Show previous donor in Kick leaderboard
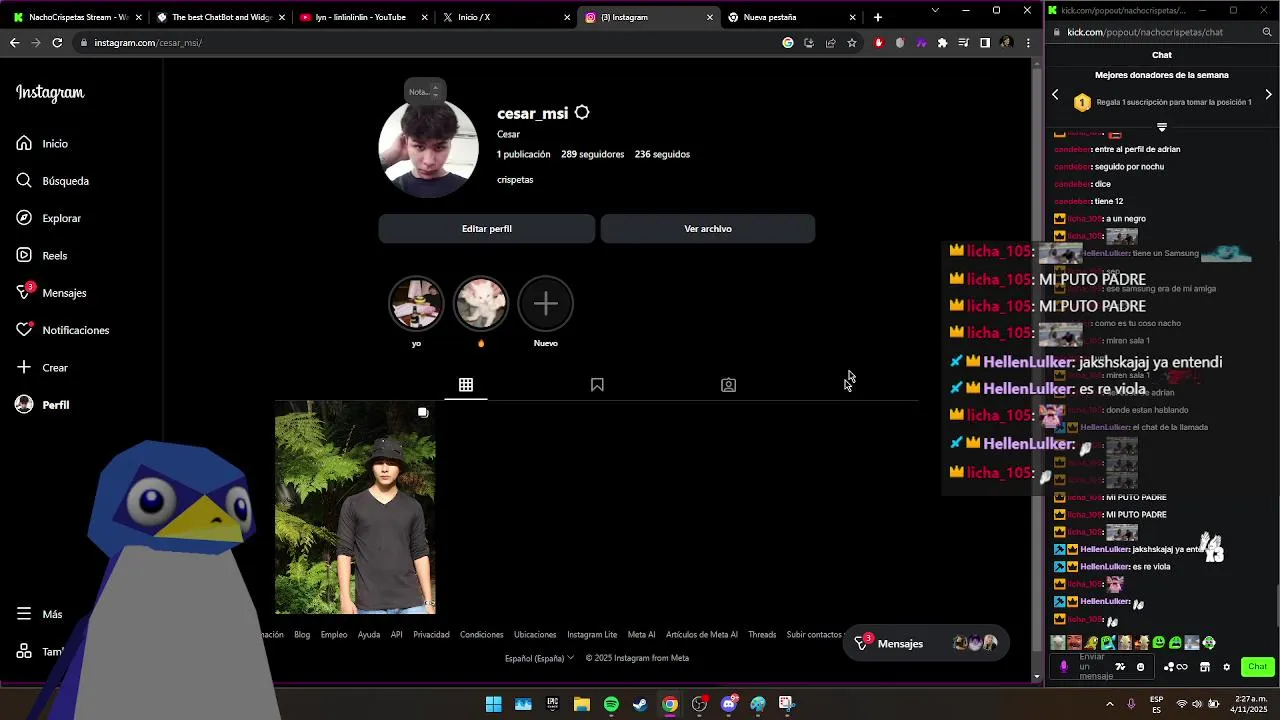Screen dimensions: 1280x720 tap(1055, 95)
